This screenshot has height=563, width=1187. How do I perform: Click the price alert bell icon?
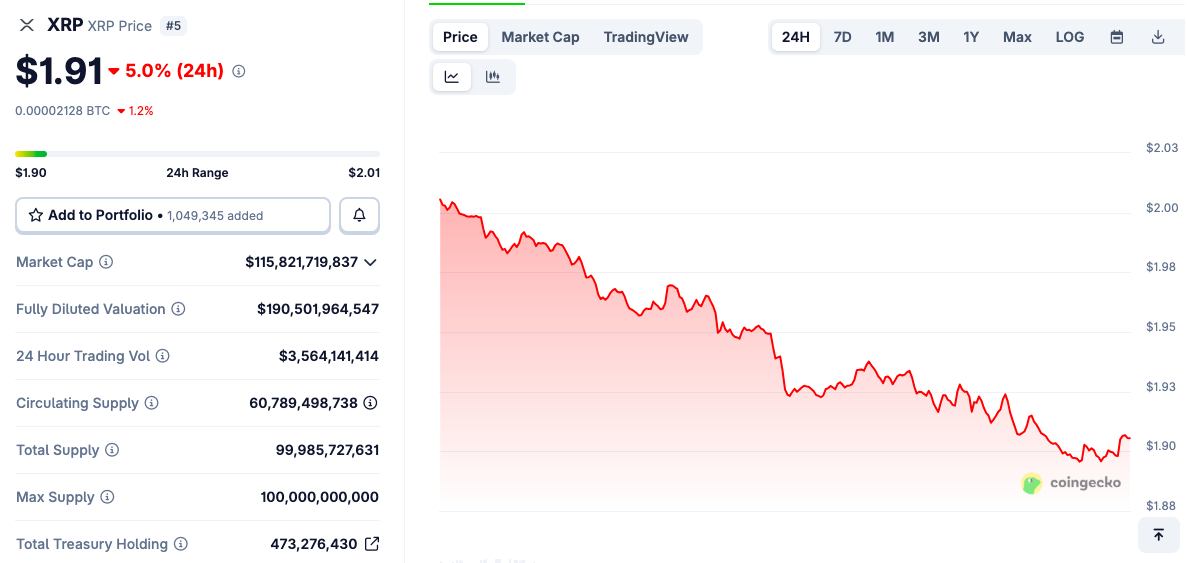coord(359,215)
